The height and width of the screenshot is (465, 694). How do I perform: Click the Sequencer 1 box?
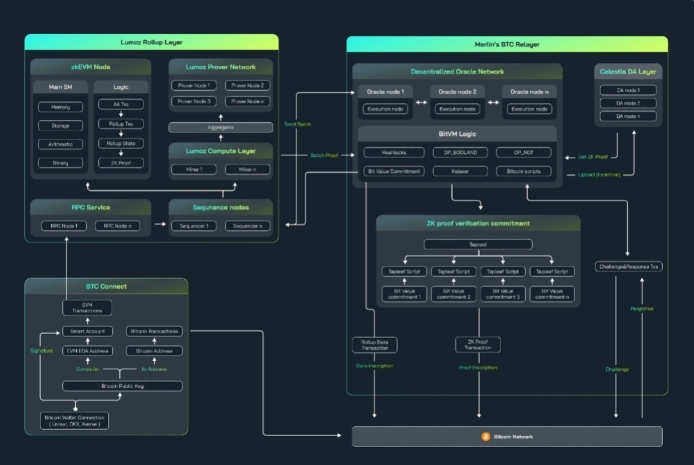[194, 226]
